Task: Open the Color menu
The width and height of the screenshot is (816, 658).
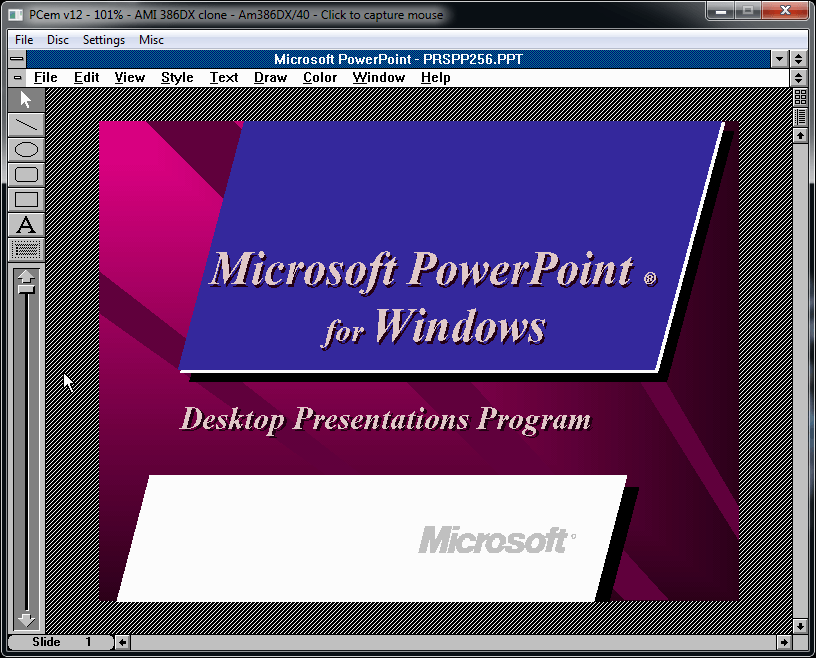Action: tap(320, 78)
